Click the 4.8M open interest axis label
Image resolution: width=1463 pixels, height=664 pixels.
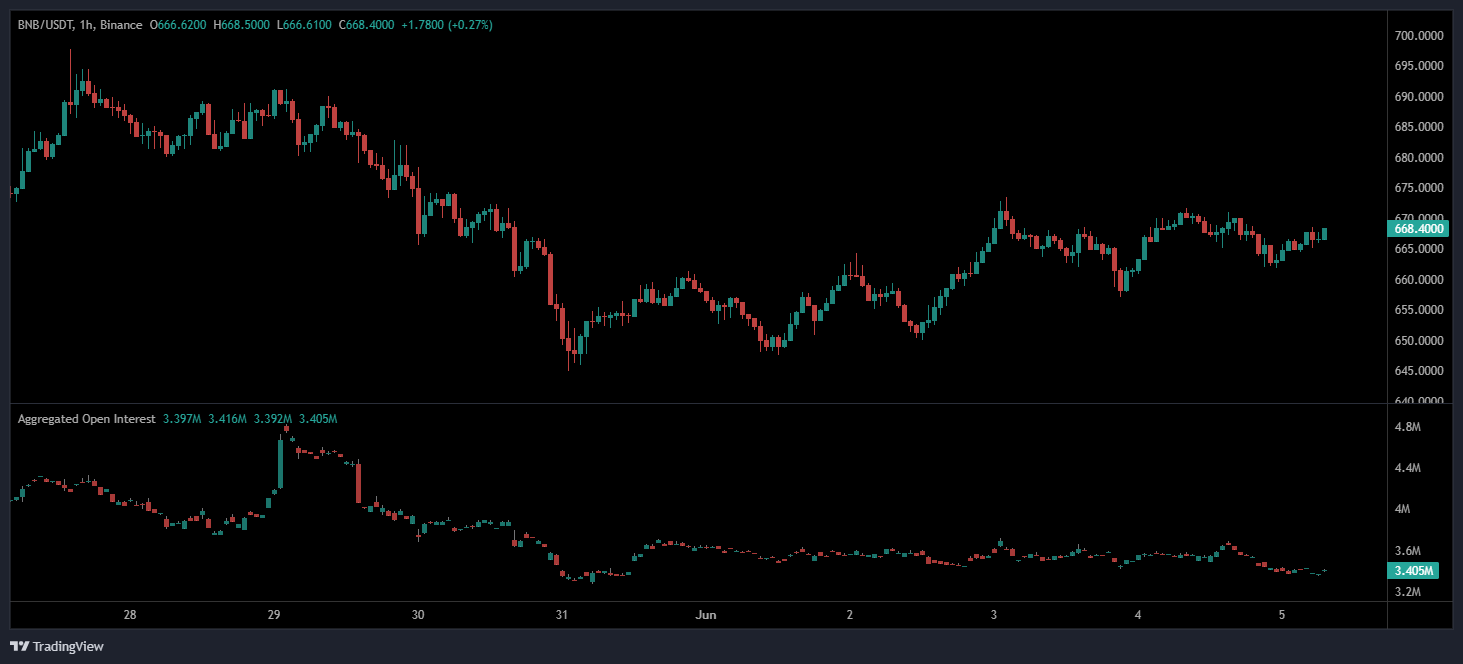1407,427
